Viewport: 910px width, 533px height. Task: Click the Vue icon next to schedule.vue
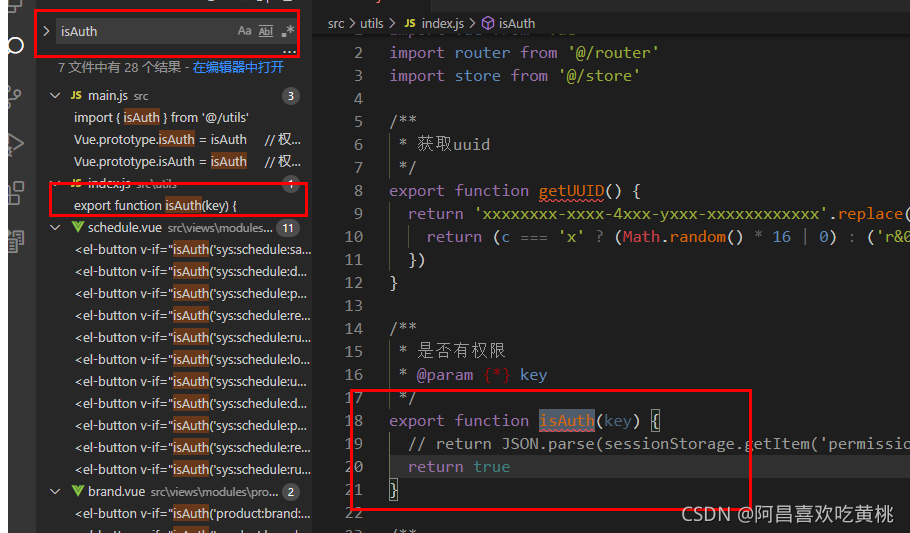(x=77, y=228)
